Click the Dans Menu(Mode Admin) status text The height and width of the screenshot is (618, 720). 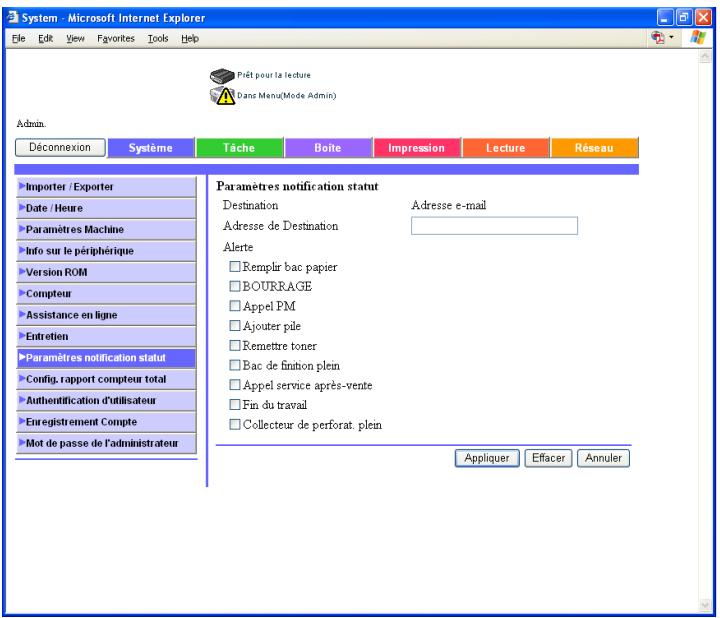(287, 96)
